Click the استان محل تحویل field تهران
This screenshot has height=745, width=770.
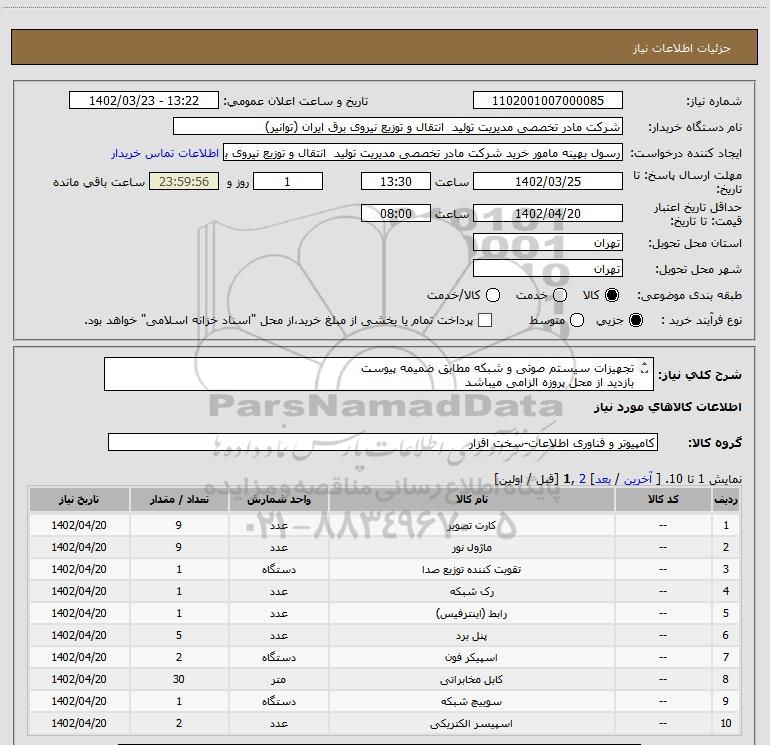coord(548,243)
